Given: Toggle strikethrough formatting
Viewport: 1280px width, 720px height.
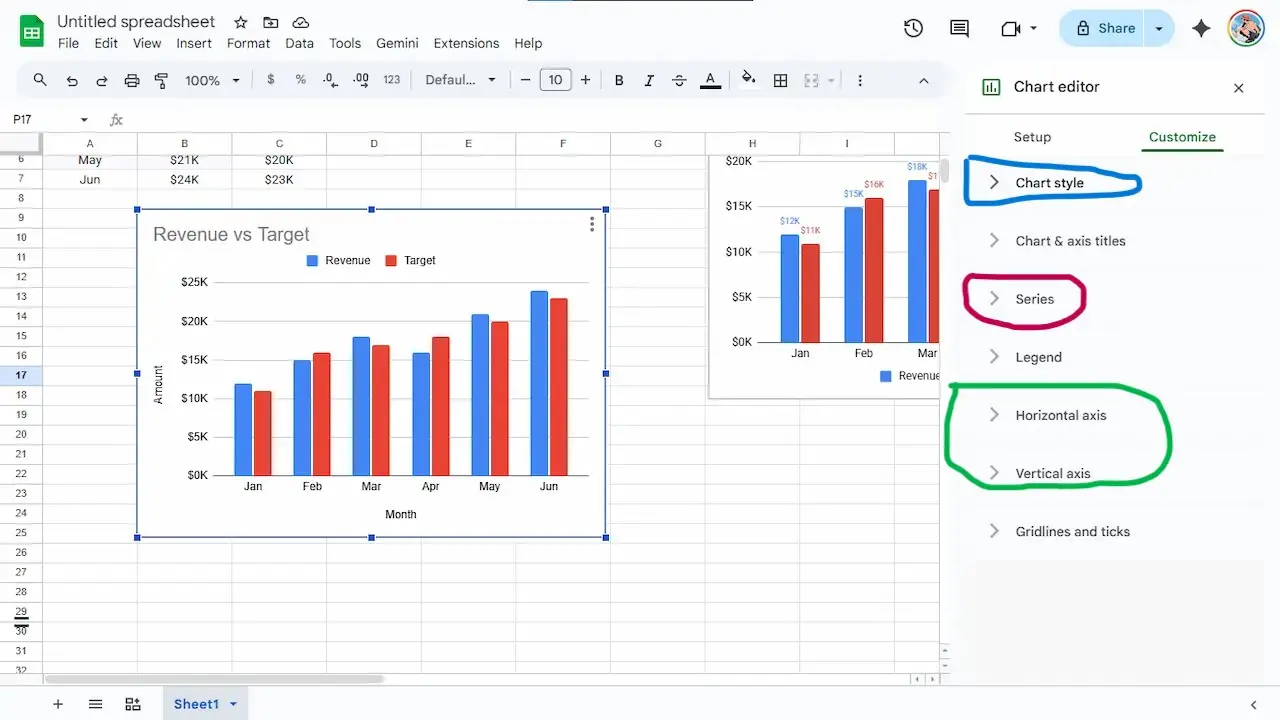Looking at the screenshot, I should [x=680, y=80].
